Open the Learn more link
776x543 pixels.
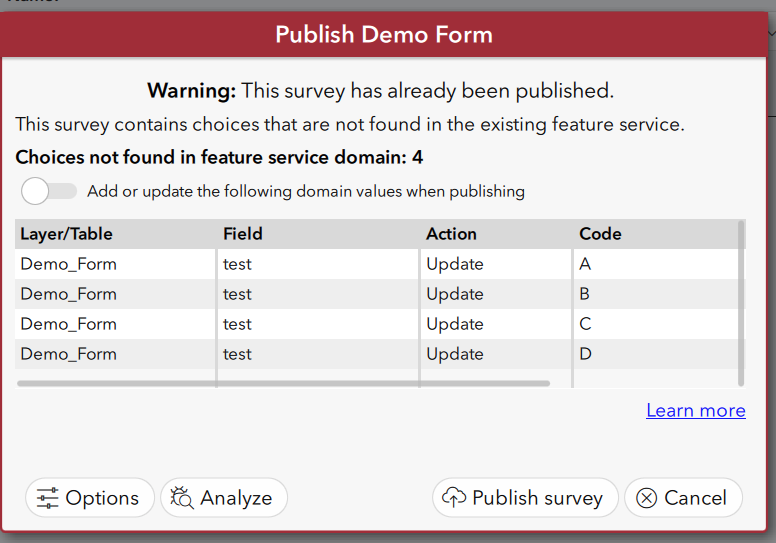tap(695, 410)
